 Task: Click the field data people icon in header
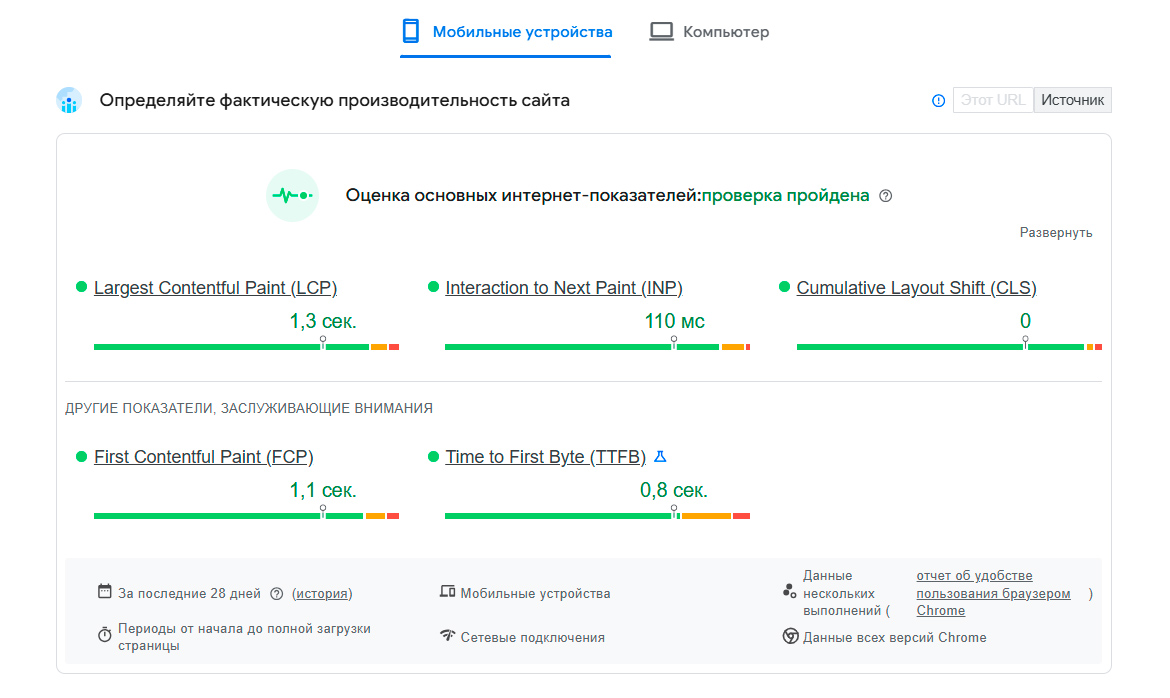coord(69,101)
